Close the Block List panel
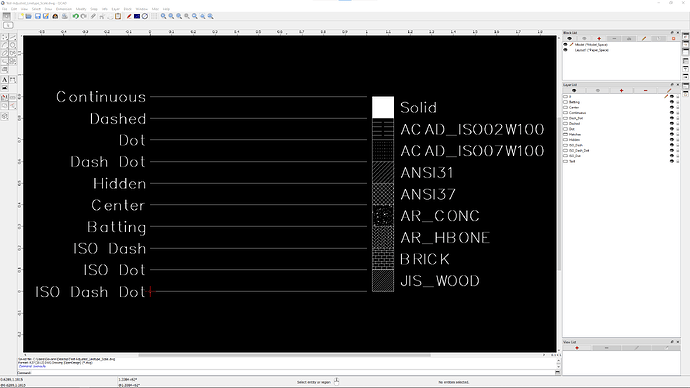The image size is (690, 388). point(678,33)
